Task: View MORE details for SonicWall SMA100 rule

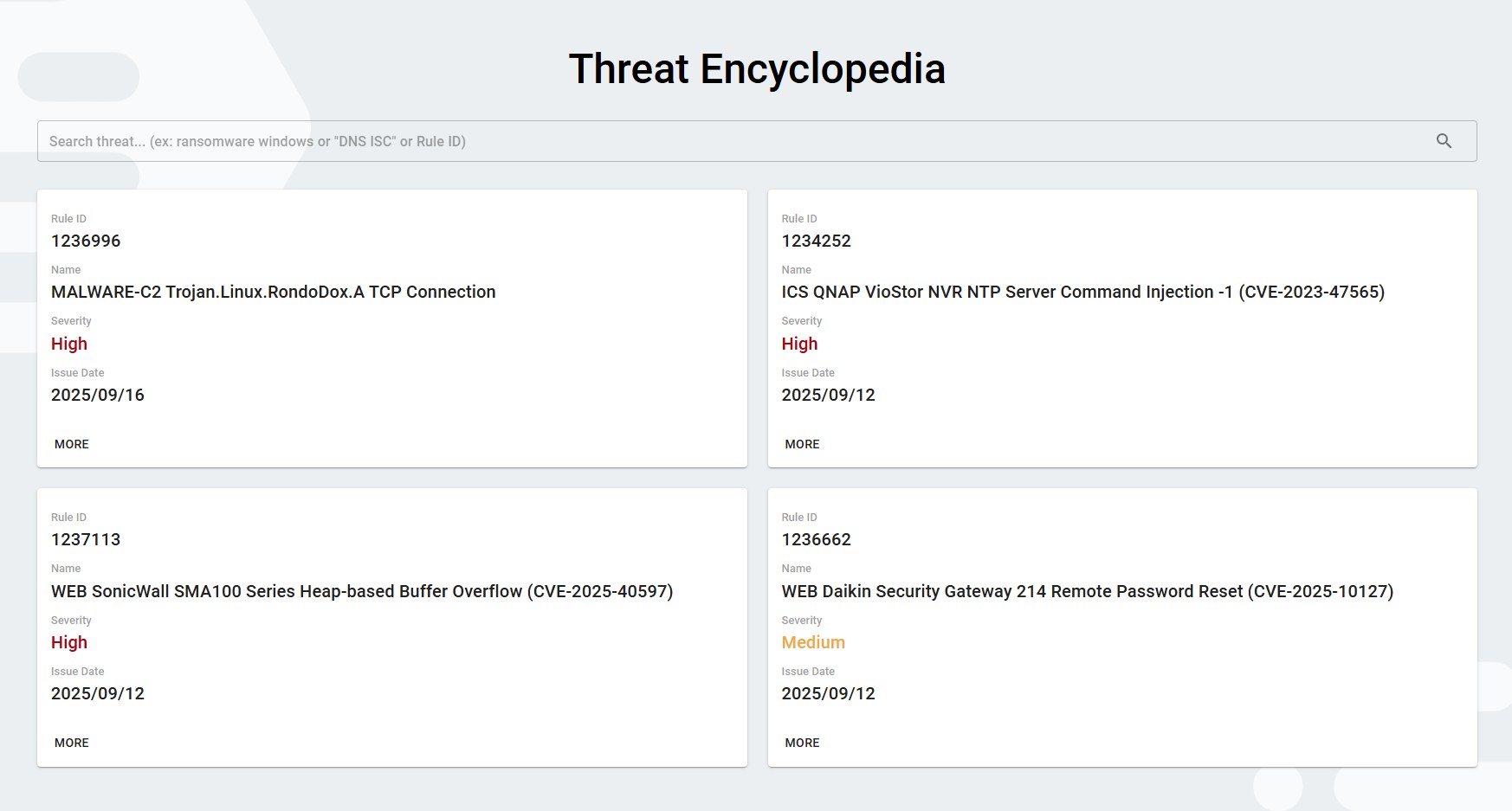Action: point(72,743)
